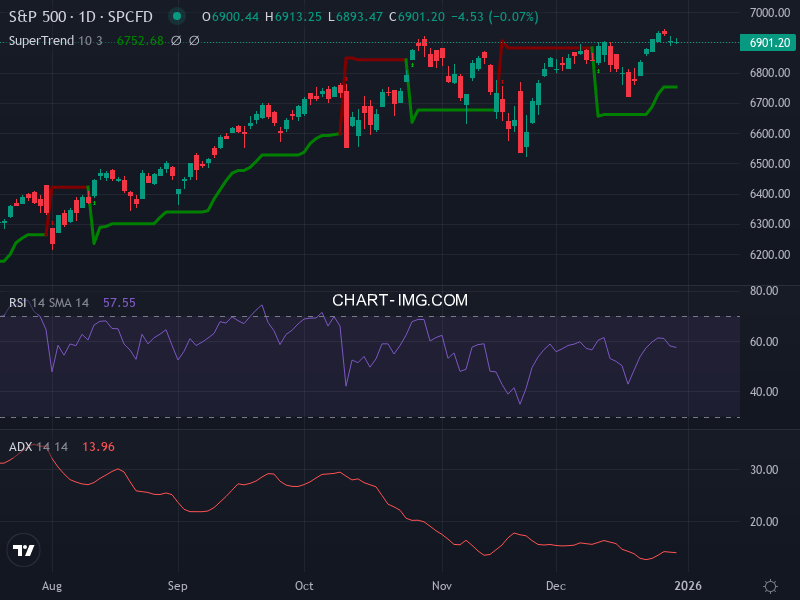Viewport: 800px width, 600px height.
Task: Click the first Ø icon on SuperTrend legend
Action: click(175, 41)
